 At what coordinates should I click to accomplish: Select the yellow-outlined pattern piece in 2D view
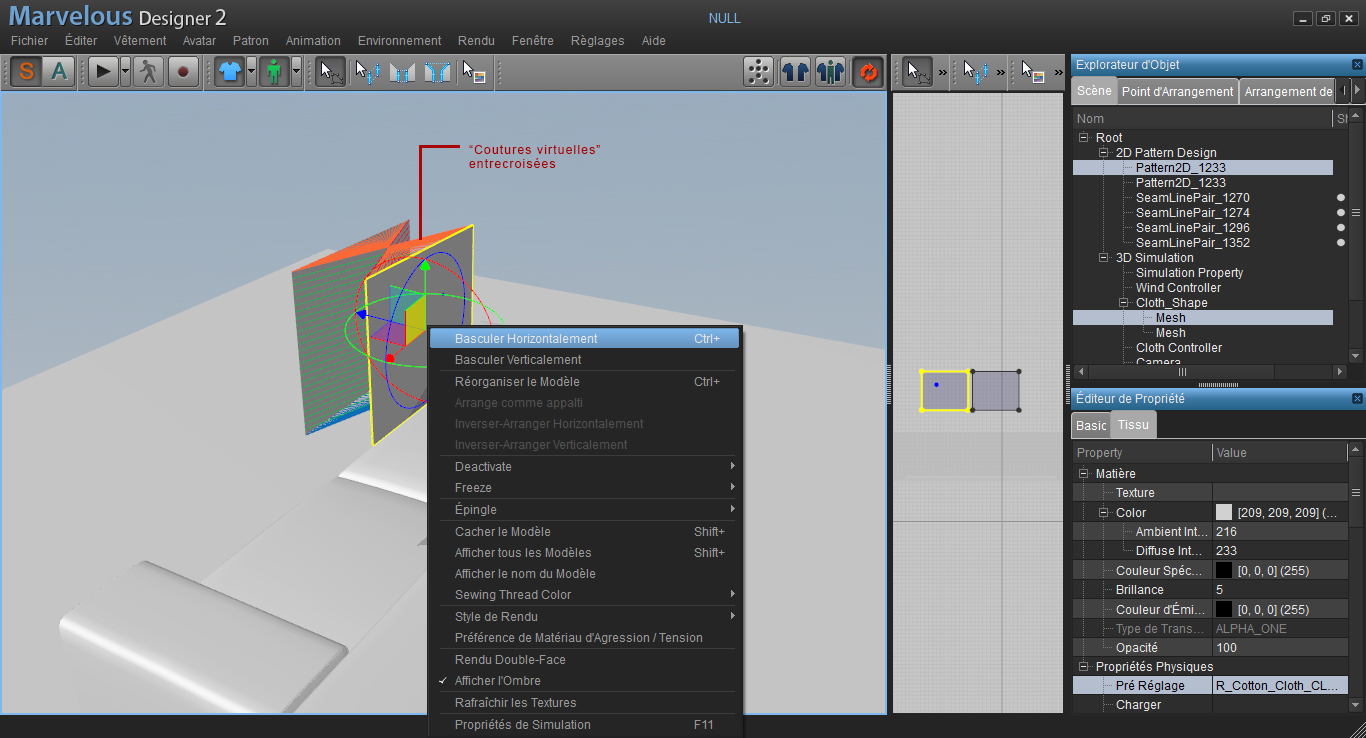945,391
